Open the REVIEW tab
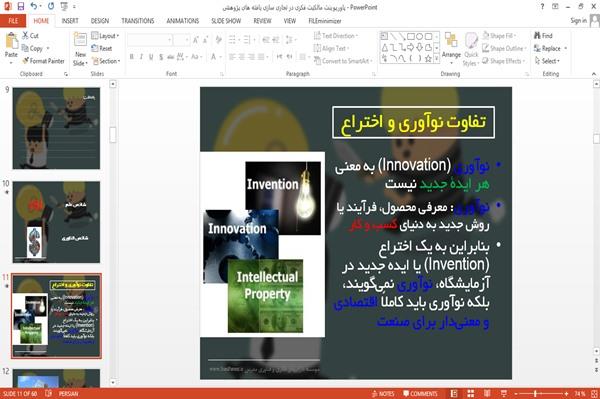Viewport: 600px width, 399px height. click(262, 21)
